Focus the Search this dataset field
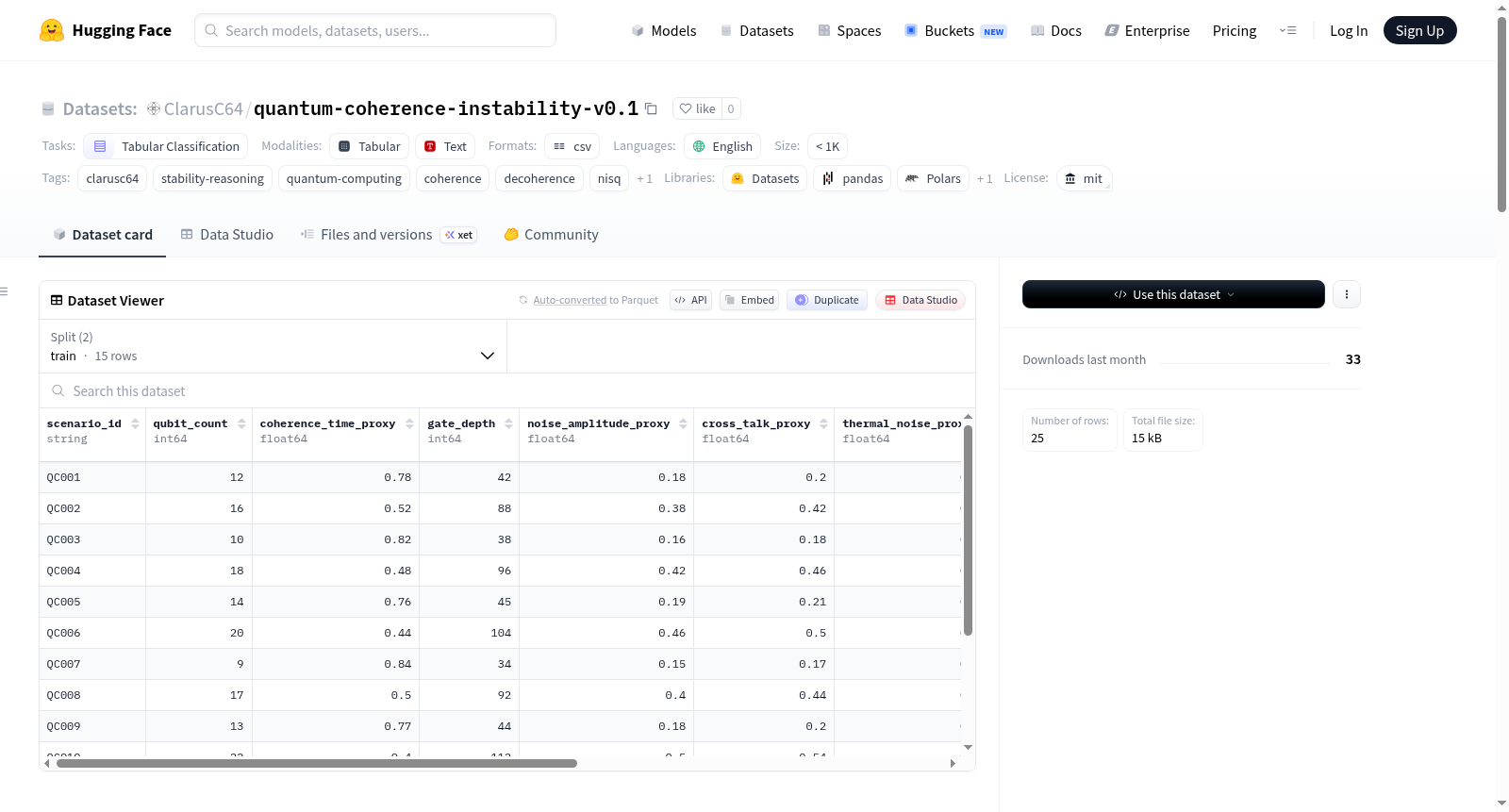The width and height of the screenshot is (1509, 812). click(507, 390)
